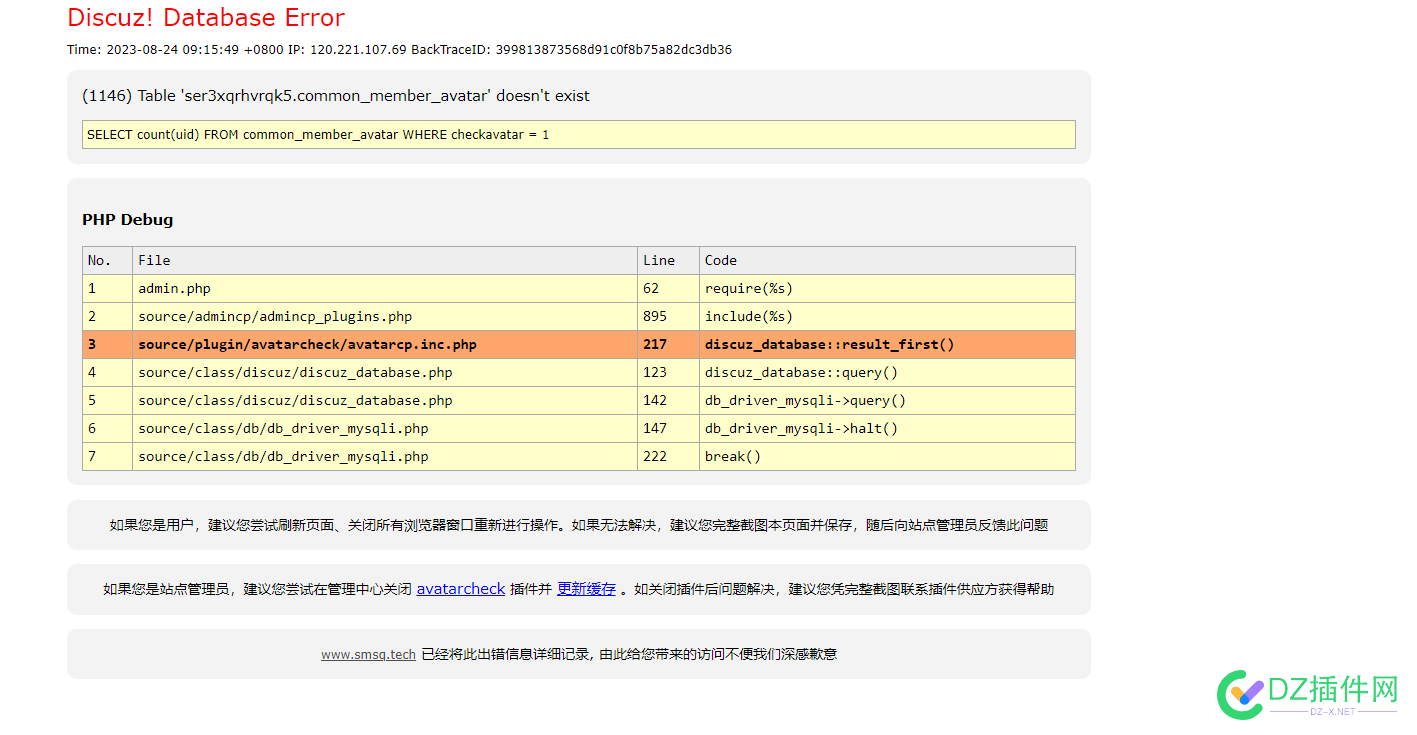Image resolution: width=1417 pixels, height=735 pixels.
Task: Click the No. column header
Action: point(107,260)
